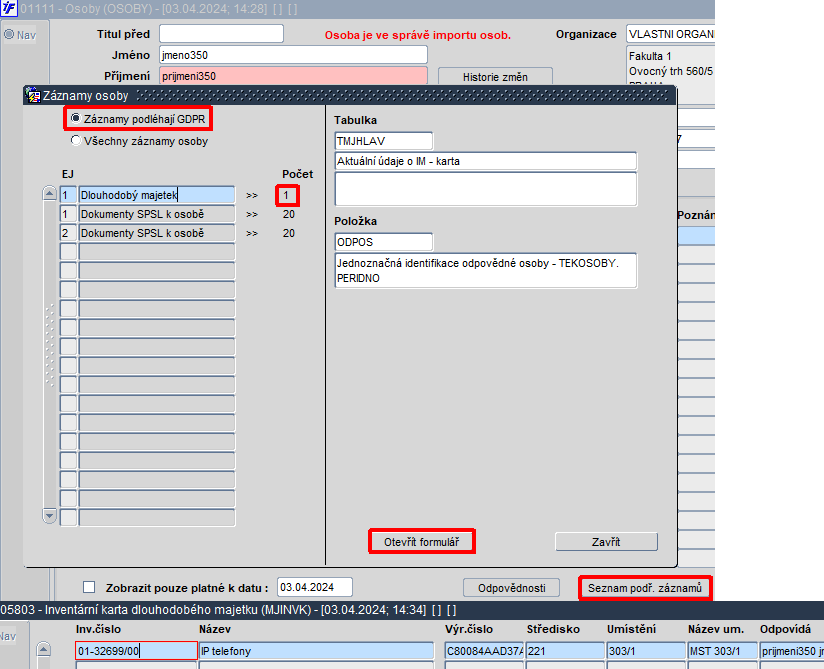This screenshot has height=669, width=824.
Task: Select second Dokumenty SPSL k osobě row
Action: (157, 233)
